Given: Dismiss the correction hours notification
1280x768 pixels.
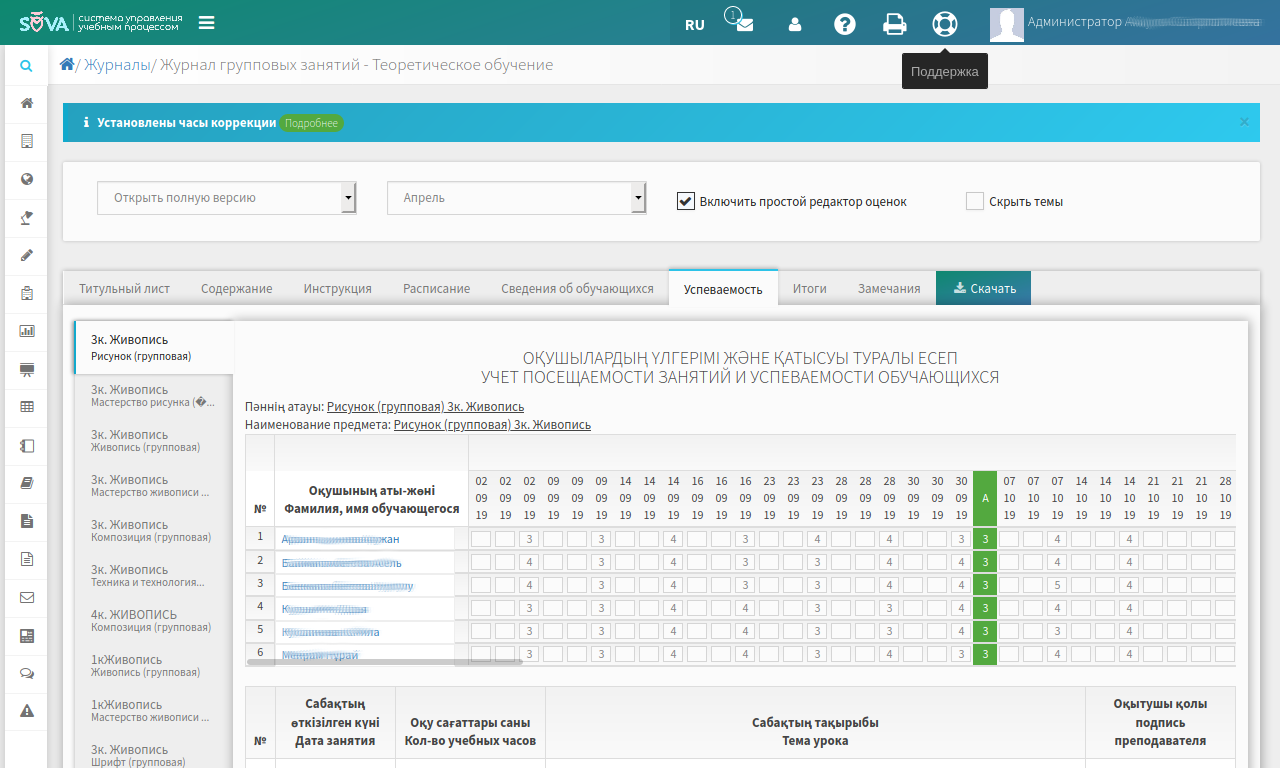Looking at the screenshot, I should 1244,122.
